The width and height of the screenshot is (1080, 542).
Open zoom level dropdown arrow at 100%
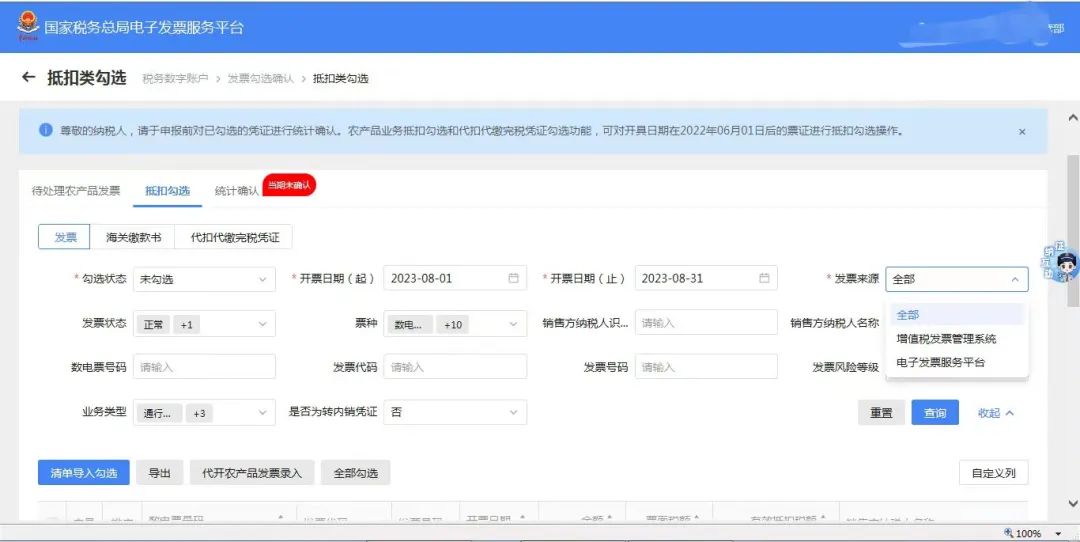point(1058,534)
